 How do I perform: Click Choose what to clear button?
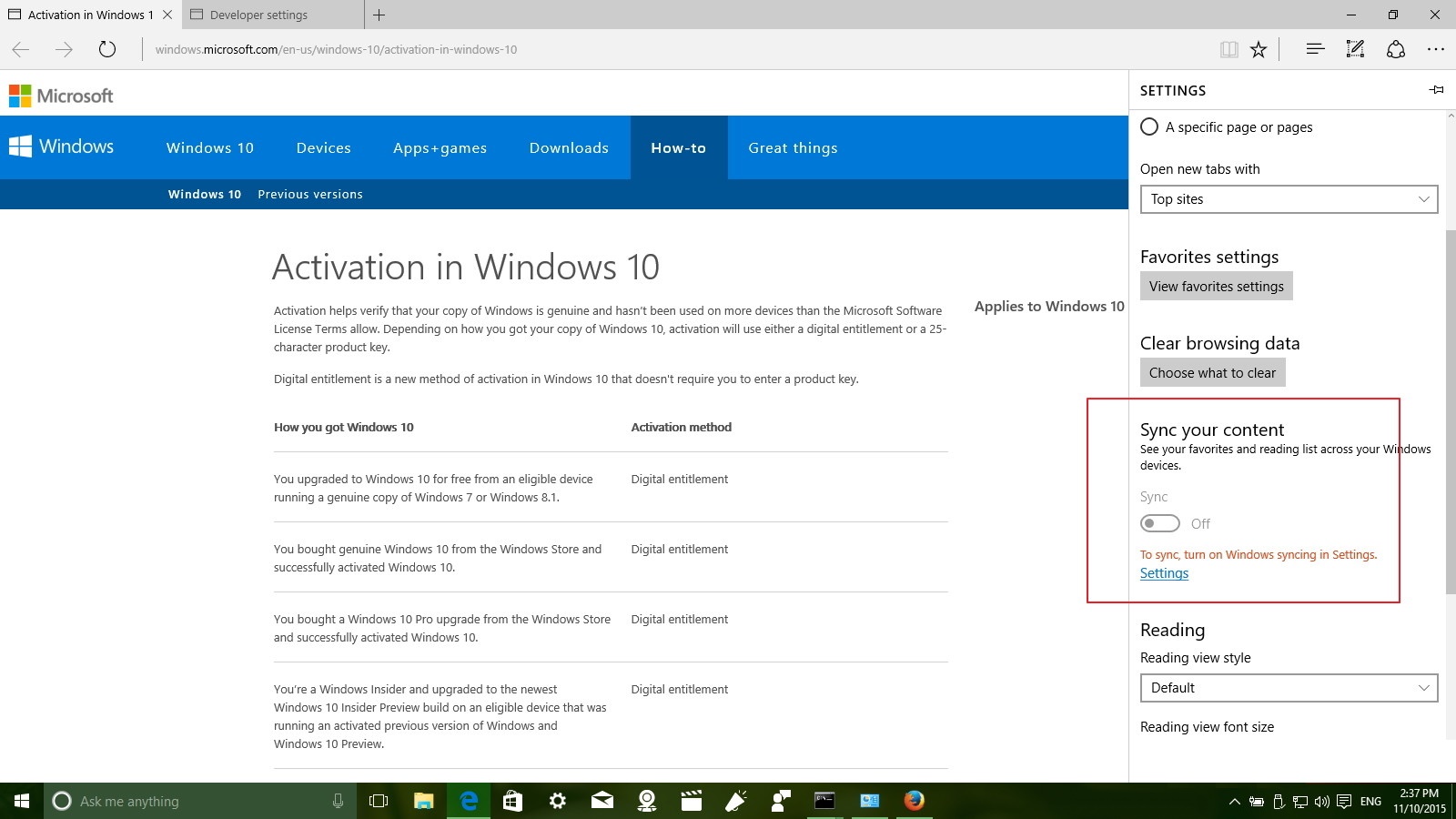click(x=1212, y=372)
